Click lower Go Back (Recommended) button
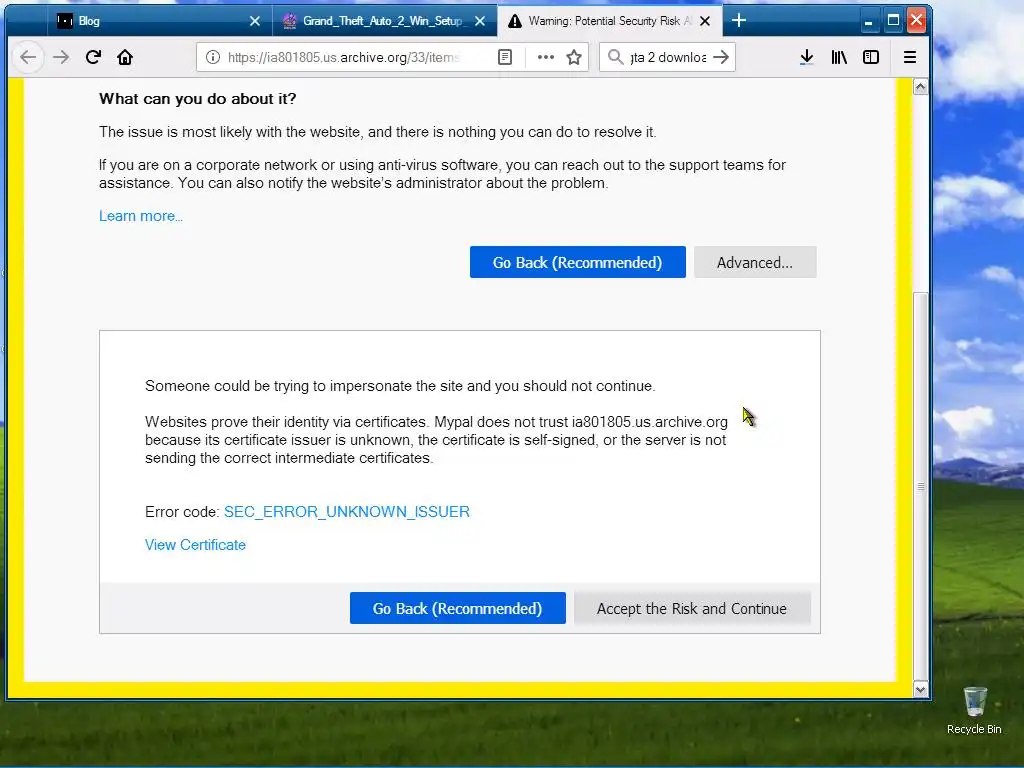 (457, 608)
